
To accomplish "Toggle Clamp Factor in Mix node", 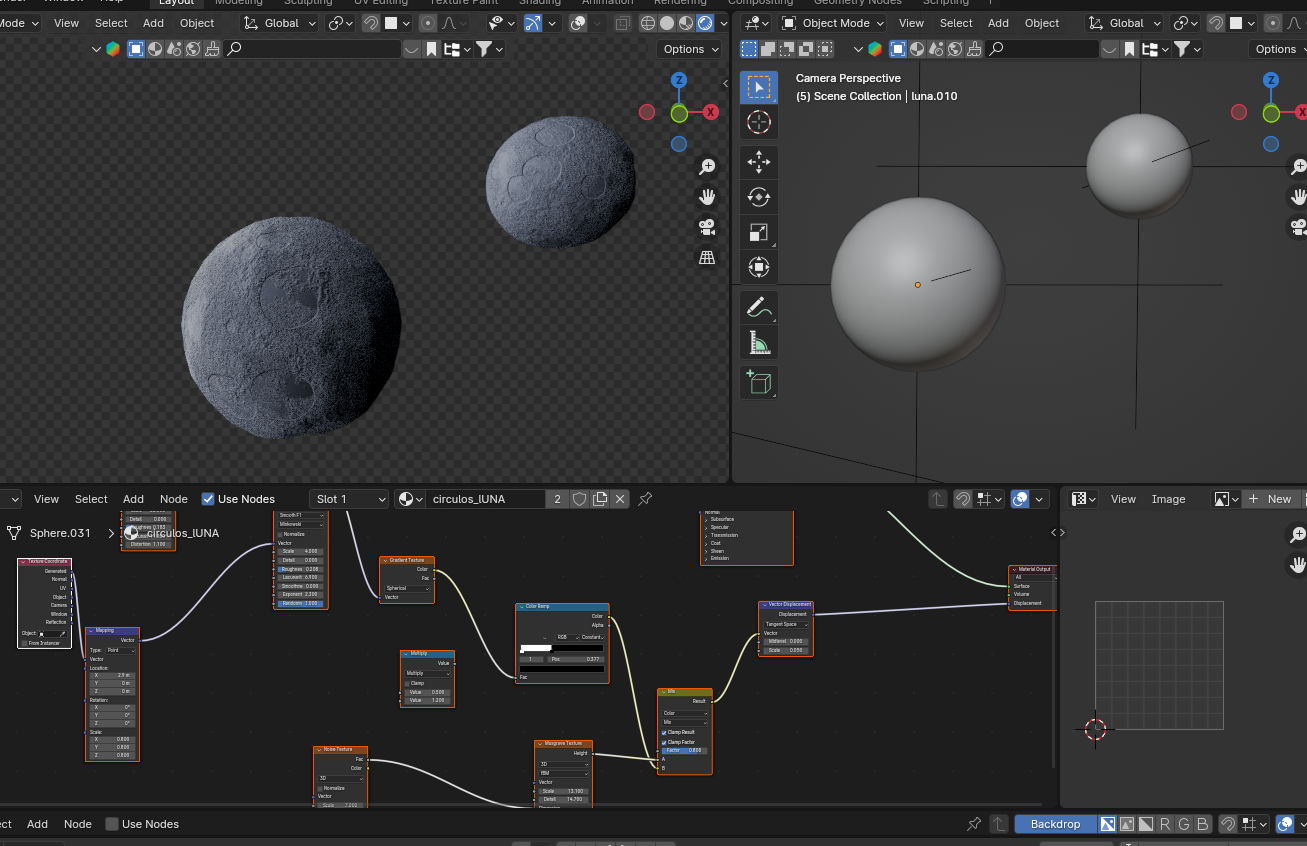I will coord(664,742).
